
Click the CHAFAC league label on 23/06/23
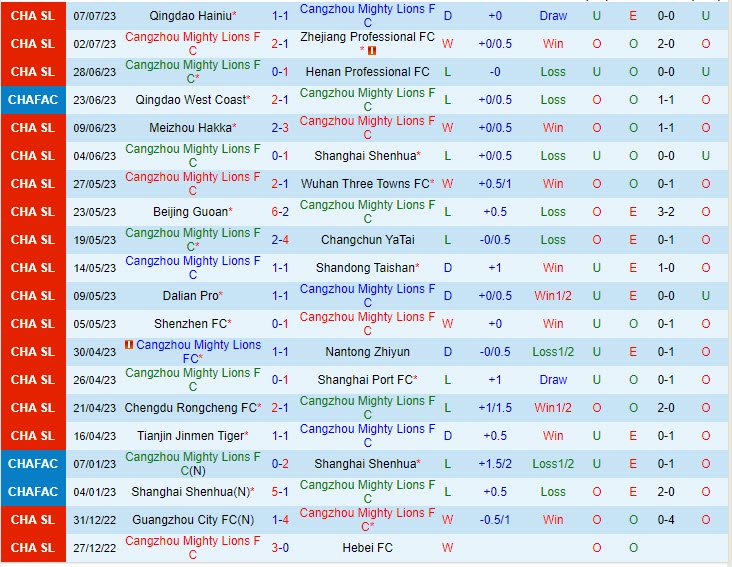33,100
